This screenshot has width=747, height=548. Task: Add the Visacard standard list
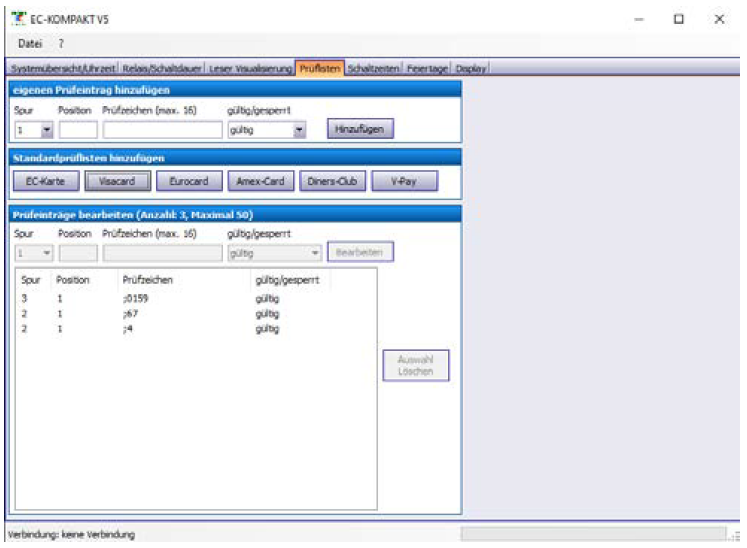click(x=118, y=181)
